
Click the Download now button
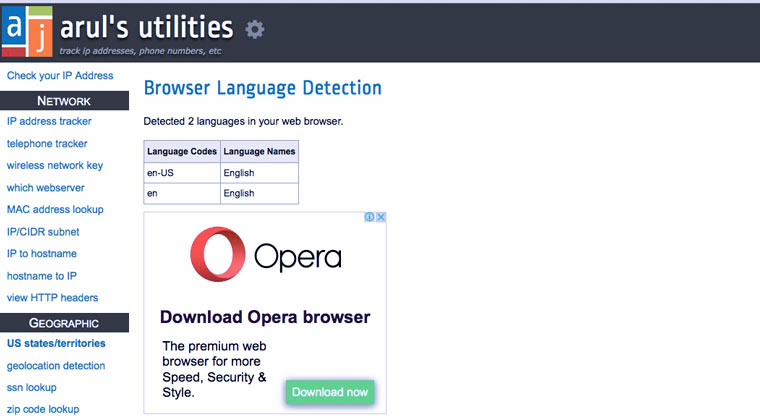(330, 392)
